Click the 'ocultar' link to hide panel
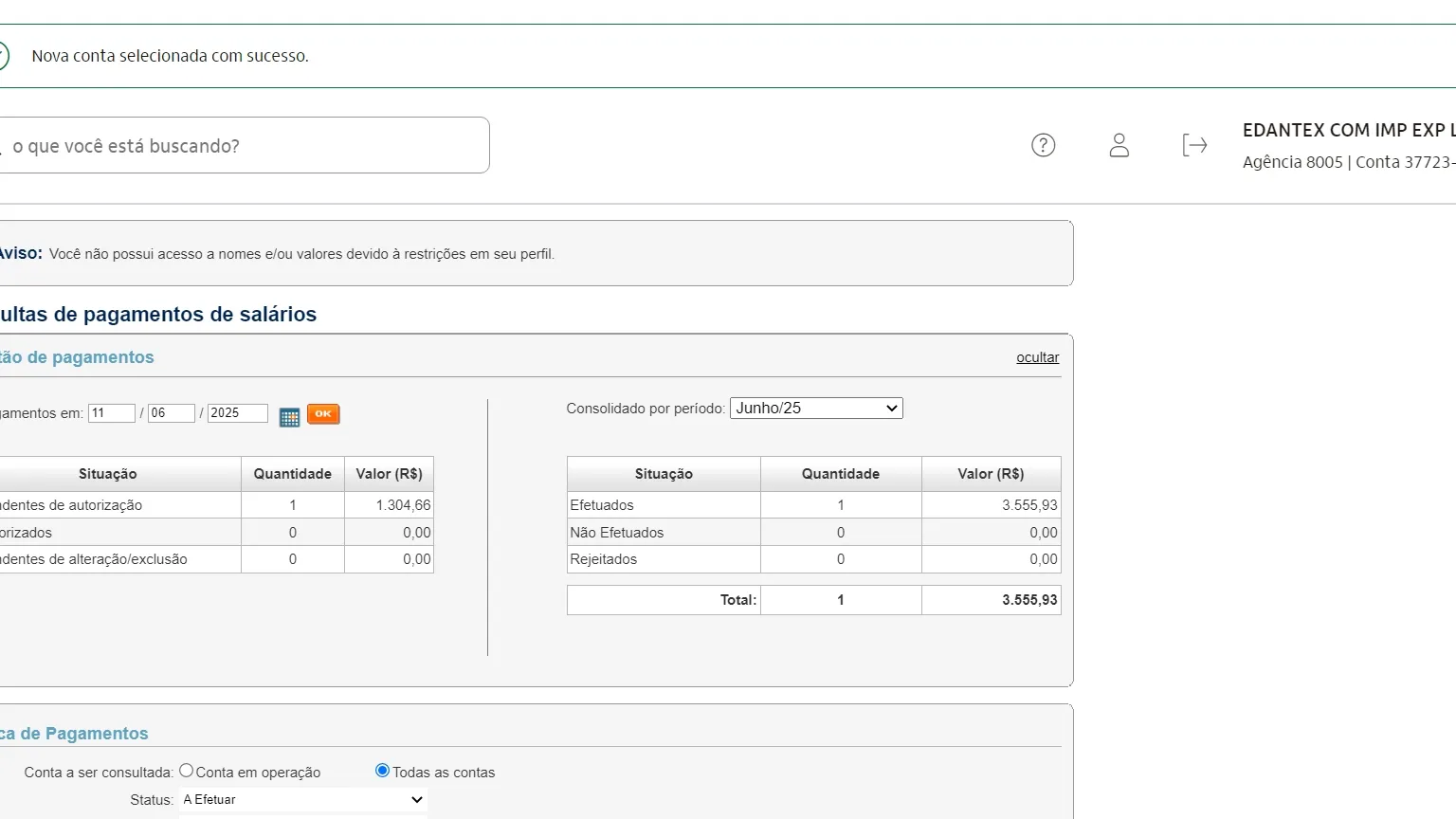Screen dimensions: 1456x819 1037,357
